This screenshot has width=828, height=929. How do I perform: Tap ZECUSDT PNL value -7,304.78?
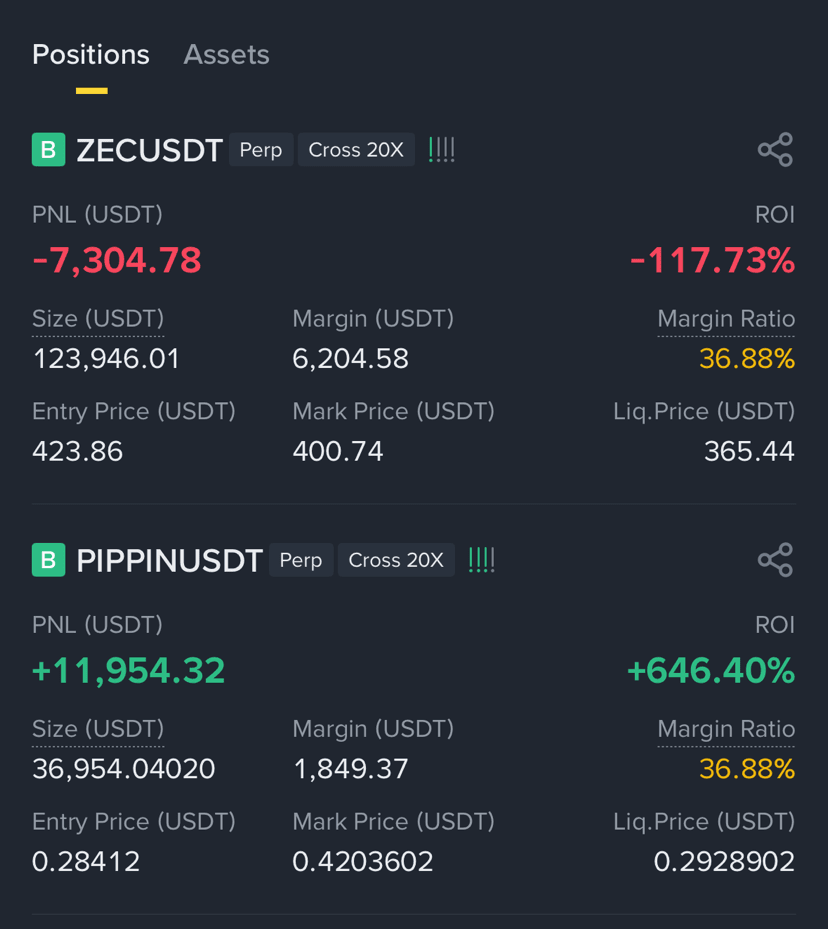117,261
